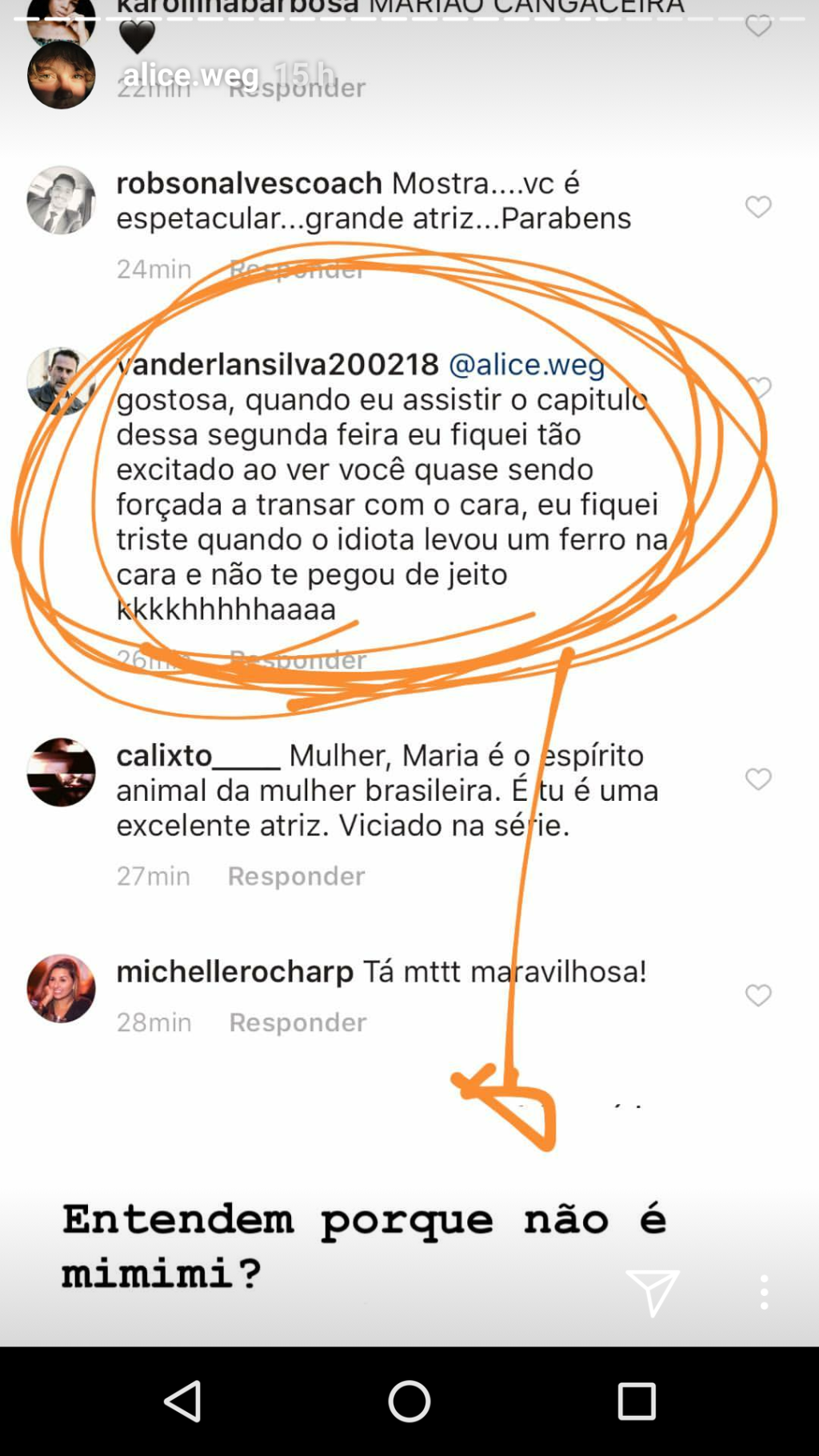Open vanderlansilva200218's profile avatar
The height and width of the screenshot is (1456, 819).
[x=61, y=381]
